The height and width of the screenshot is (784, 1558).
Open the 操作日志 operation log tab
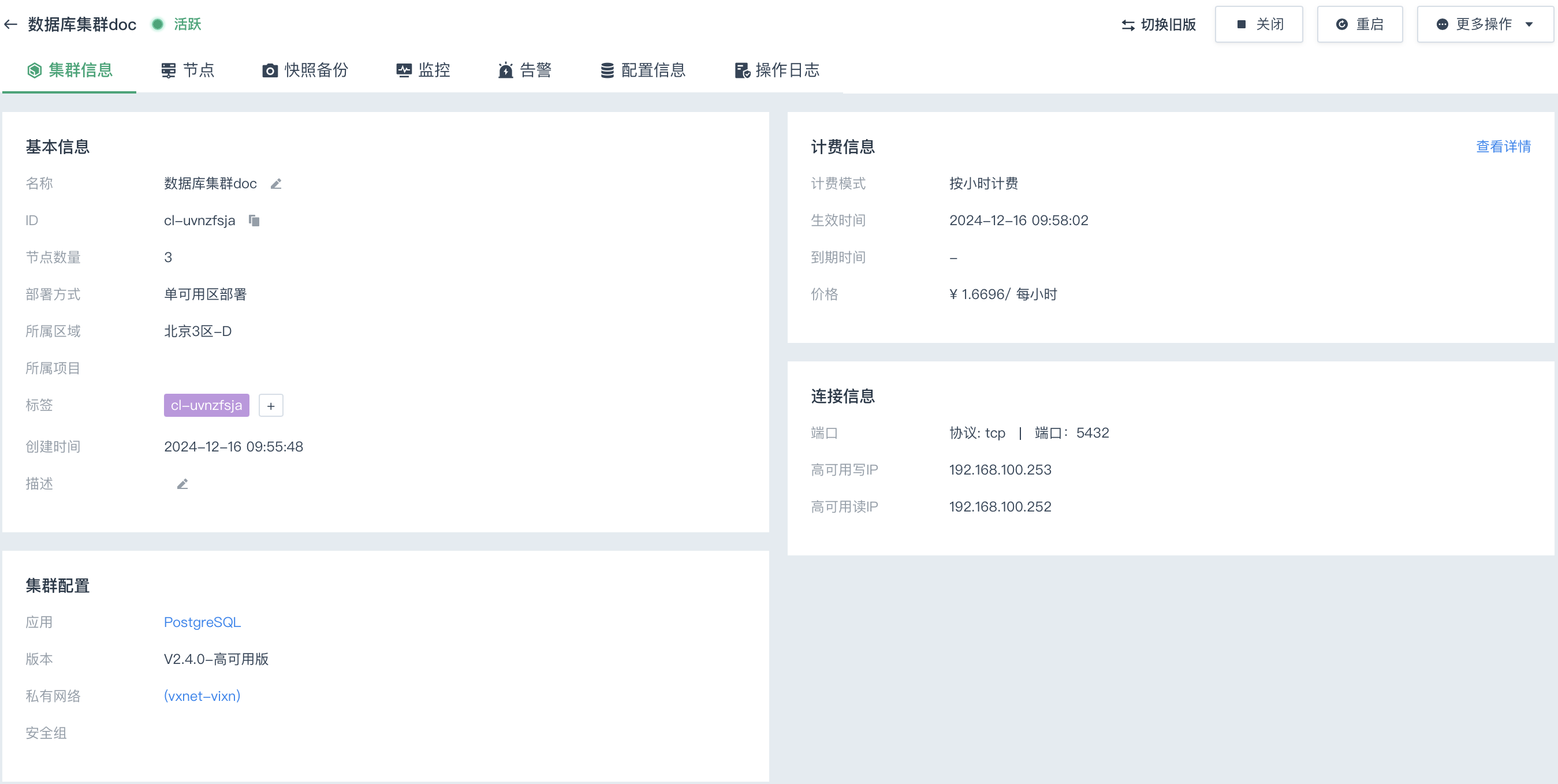(x=777, y=70)
